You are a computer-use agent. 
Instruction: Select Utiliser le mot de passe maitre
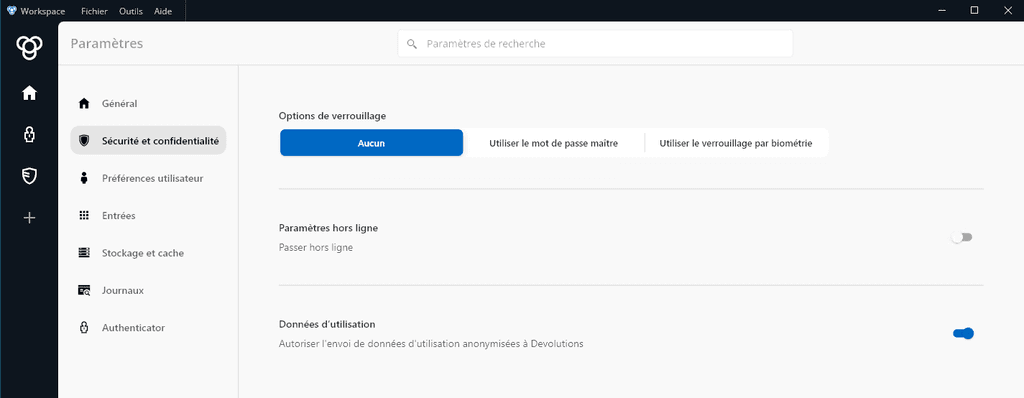553,143
